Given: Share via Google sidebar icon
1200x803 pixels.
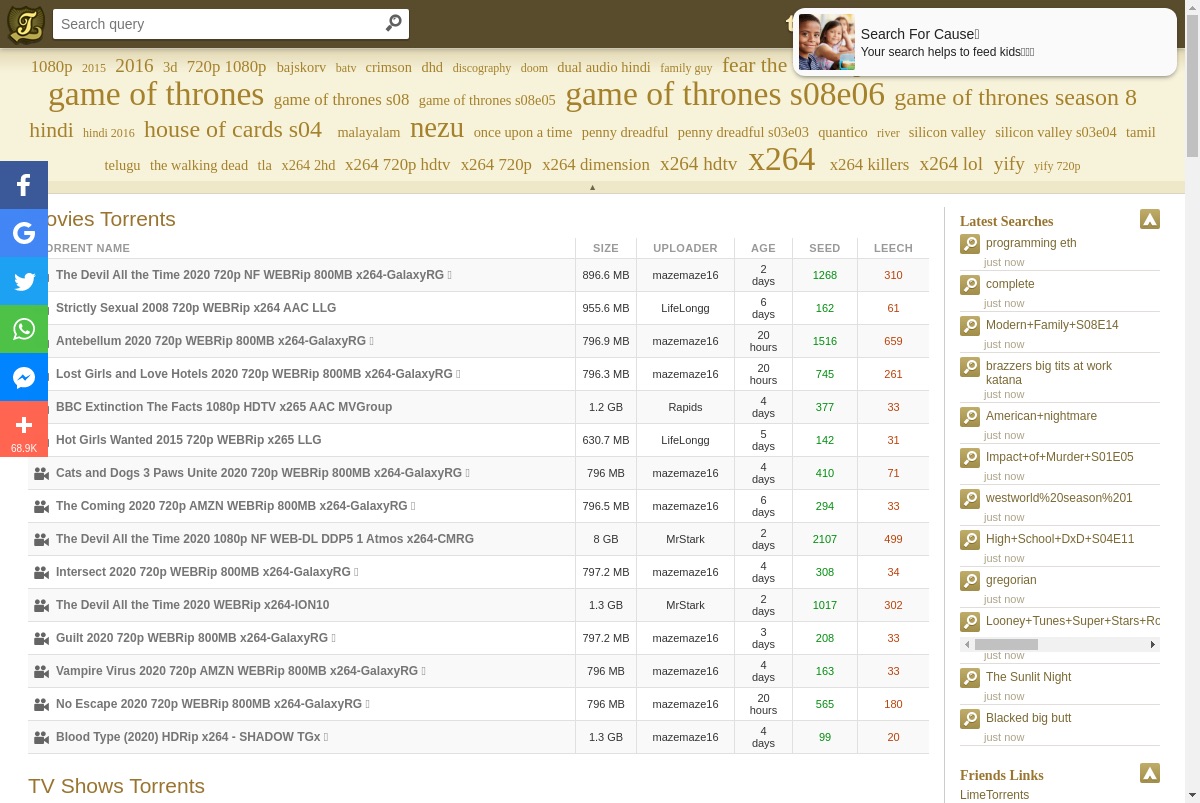Looking at the screenshot, I should [x=24, y=233].
